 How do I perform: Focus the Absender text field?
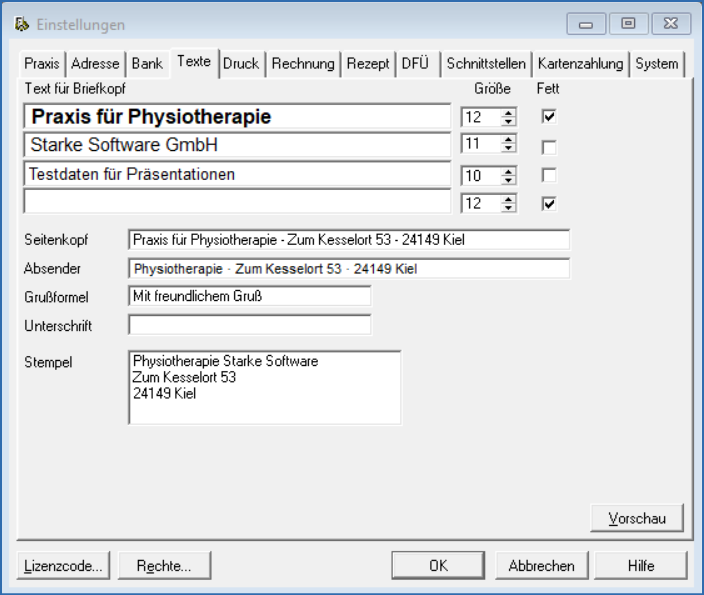click(349, 269)
